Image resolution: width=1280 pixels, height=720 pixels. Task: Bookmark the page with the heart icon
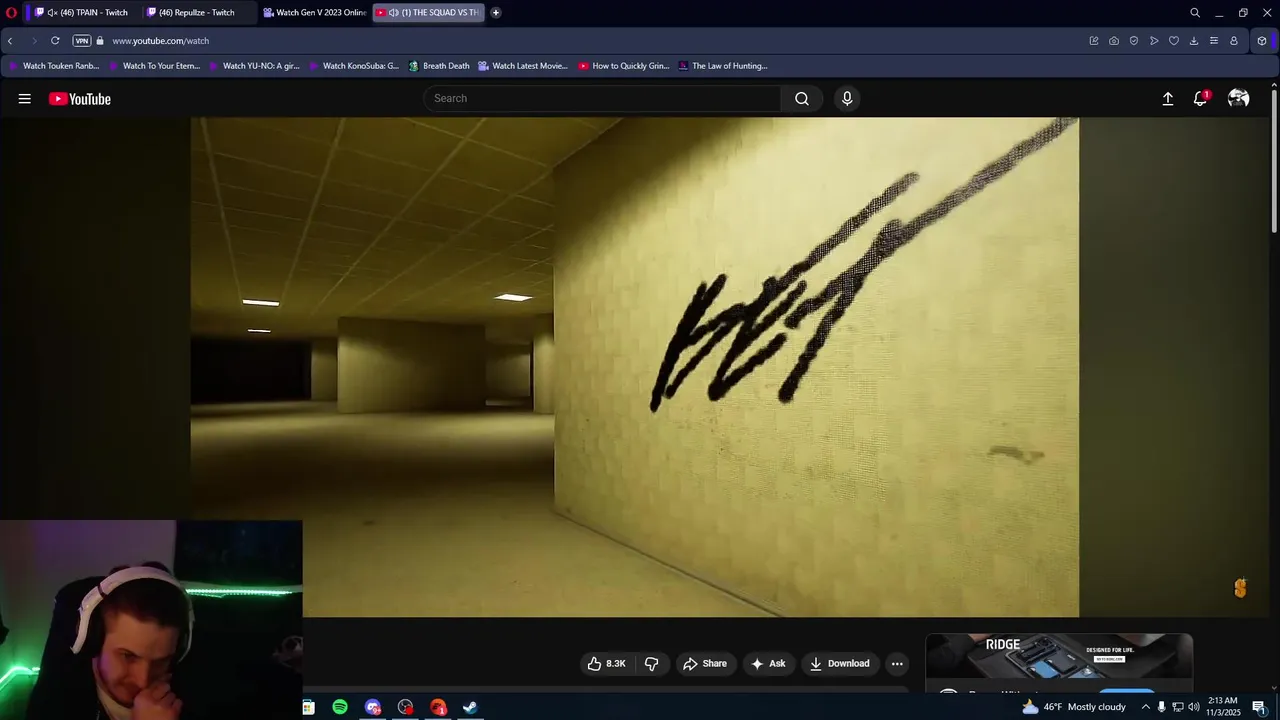pyautogui.click(x=1174, y=41)
